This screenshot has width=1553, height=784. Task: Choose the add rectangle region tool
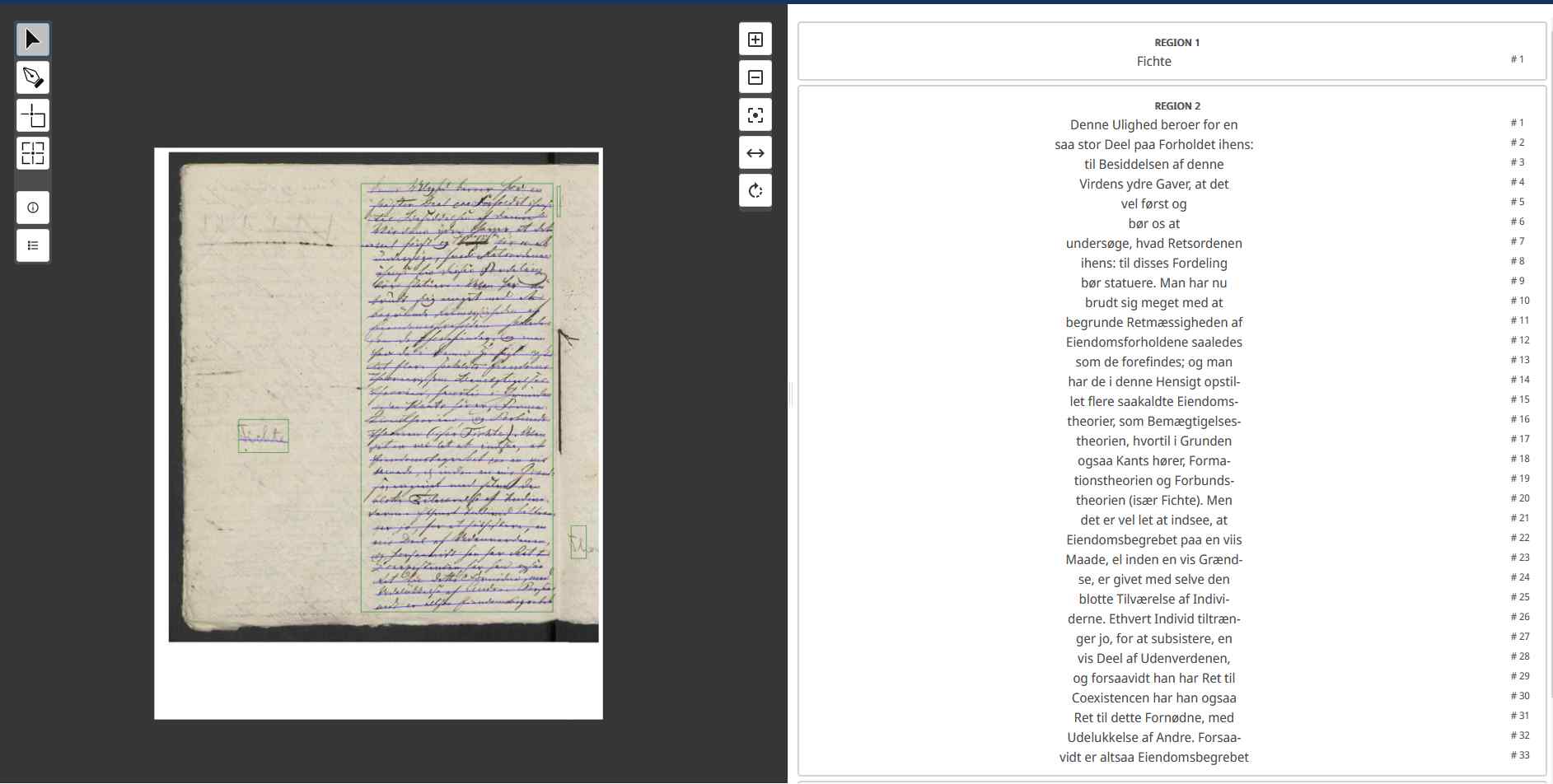(x=33, y=115)
